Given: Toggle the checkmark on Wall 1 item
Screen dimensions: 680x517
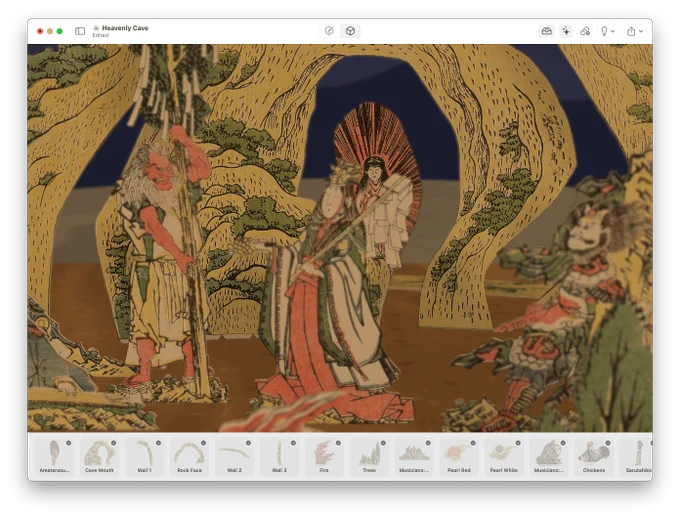Looking at the screenshot, I should click(x=159, y=443).
